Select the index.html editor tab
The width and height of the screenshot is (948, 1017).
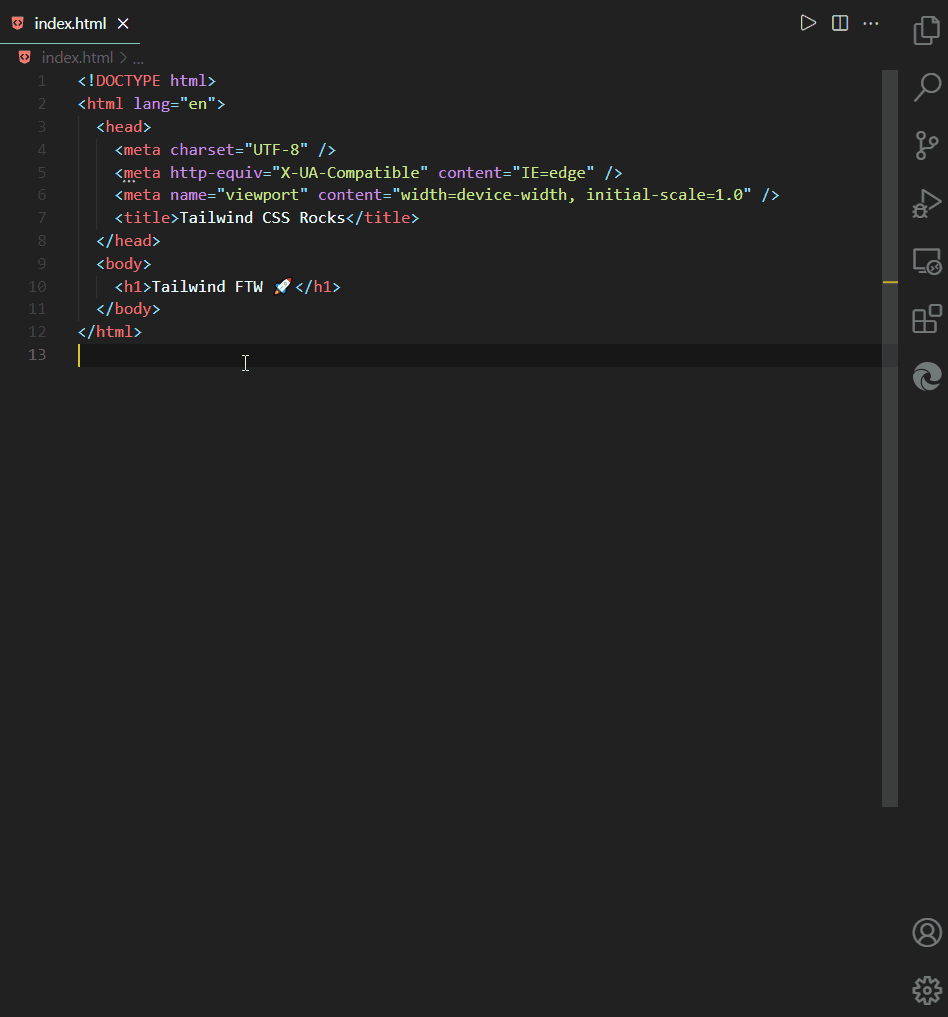point(70,23)
